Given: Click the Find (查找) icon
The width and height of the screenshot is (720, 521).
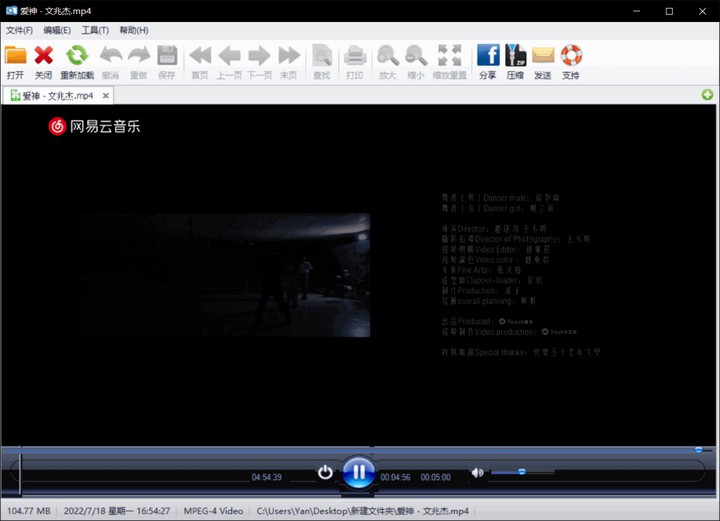Looking at the screenshot, I should pyautogui.click(x=322, y=56).
